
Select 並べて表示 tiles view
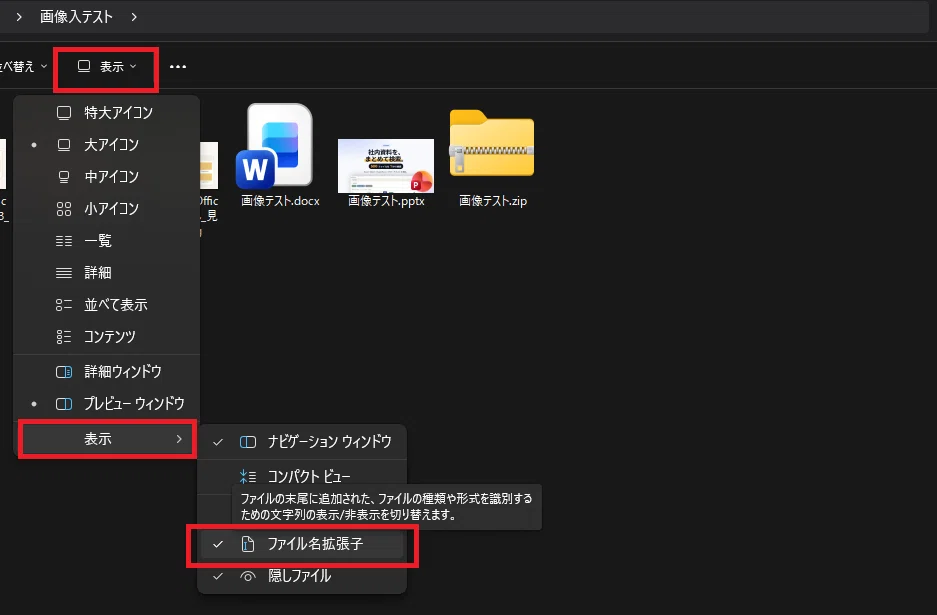coord(106,305)
